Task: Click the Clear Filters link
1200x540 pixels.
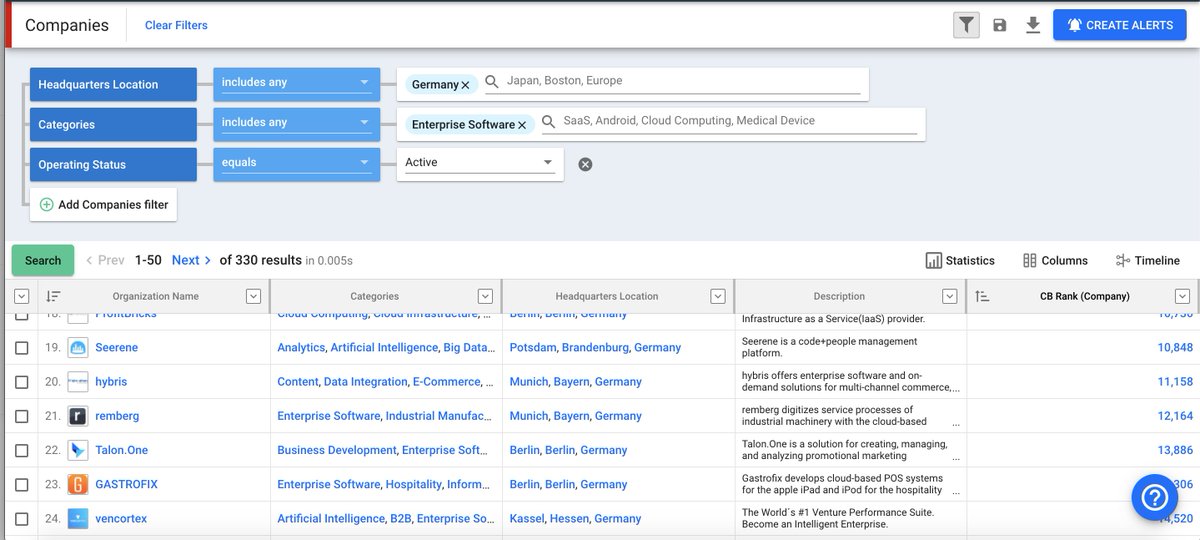Action: [x=176, y=25]
